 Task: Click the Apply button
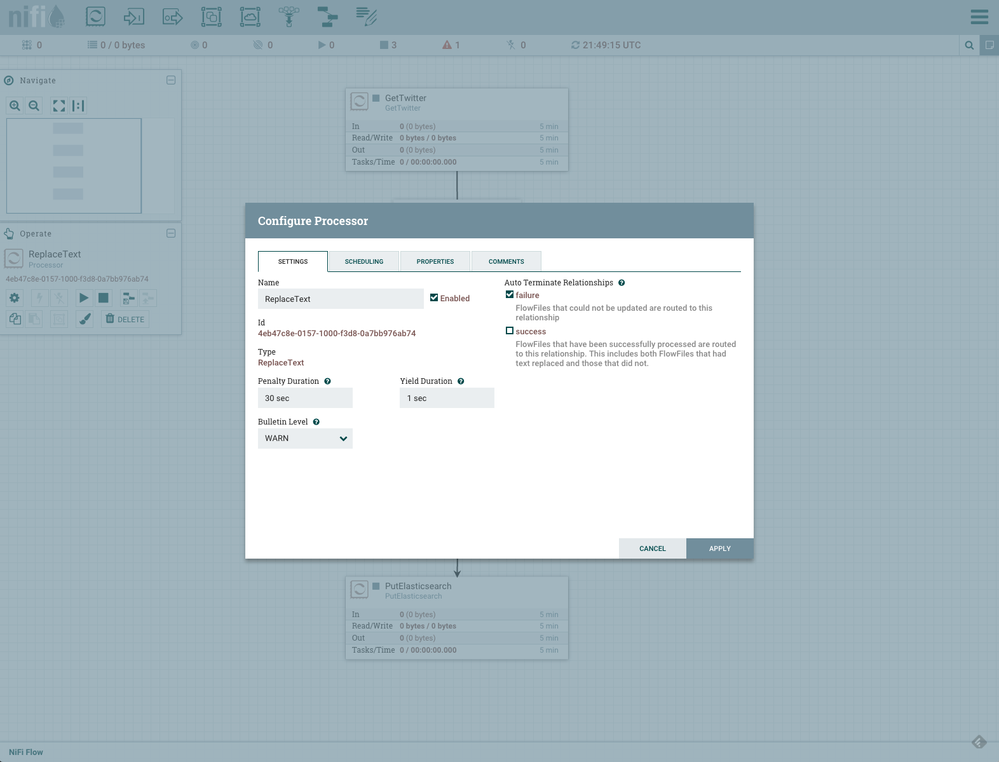point(720,549)
